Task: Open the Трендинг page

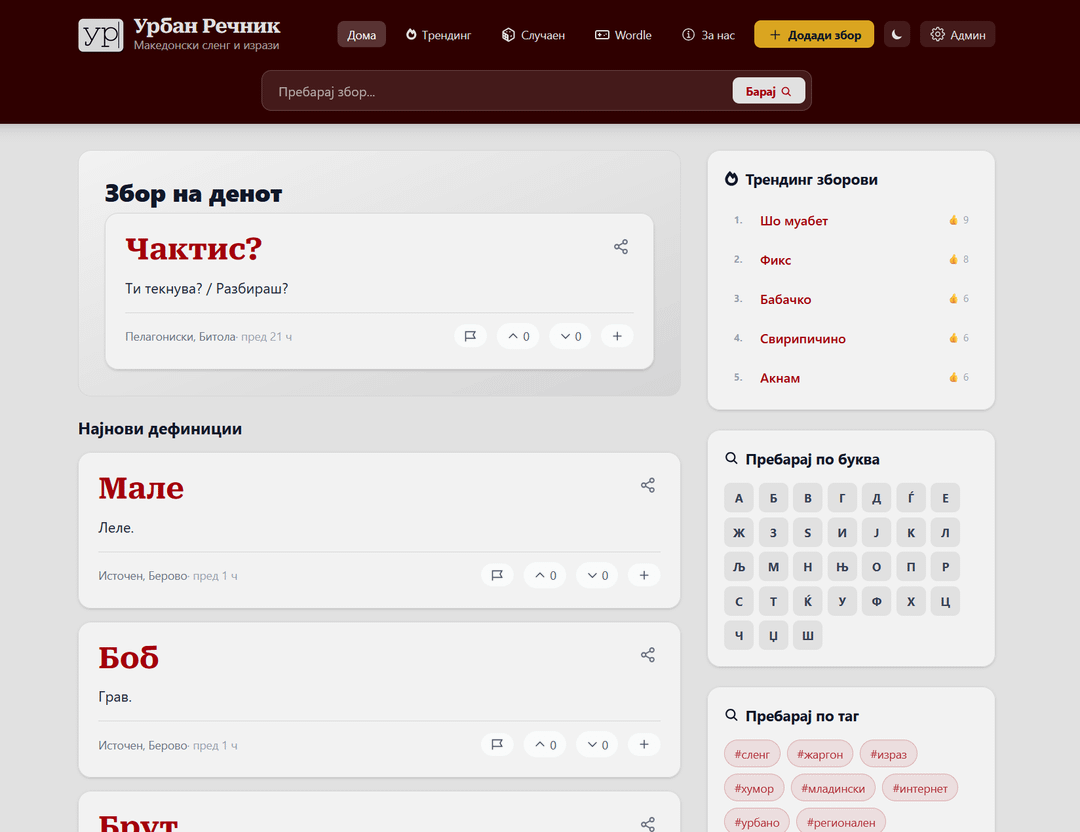Action: pos(438,35)
